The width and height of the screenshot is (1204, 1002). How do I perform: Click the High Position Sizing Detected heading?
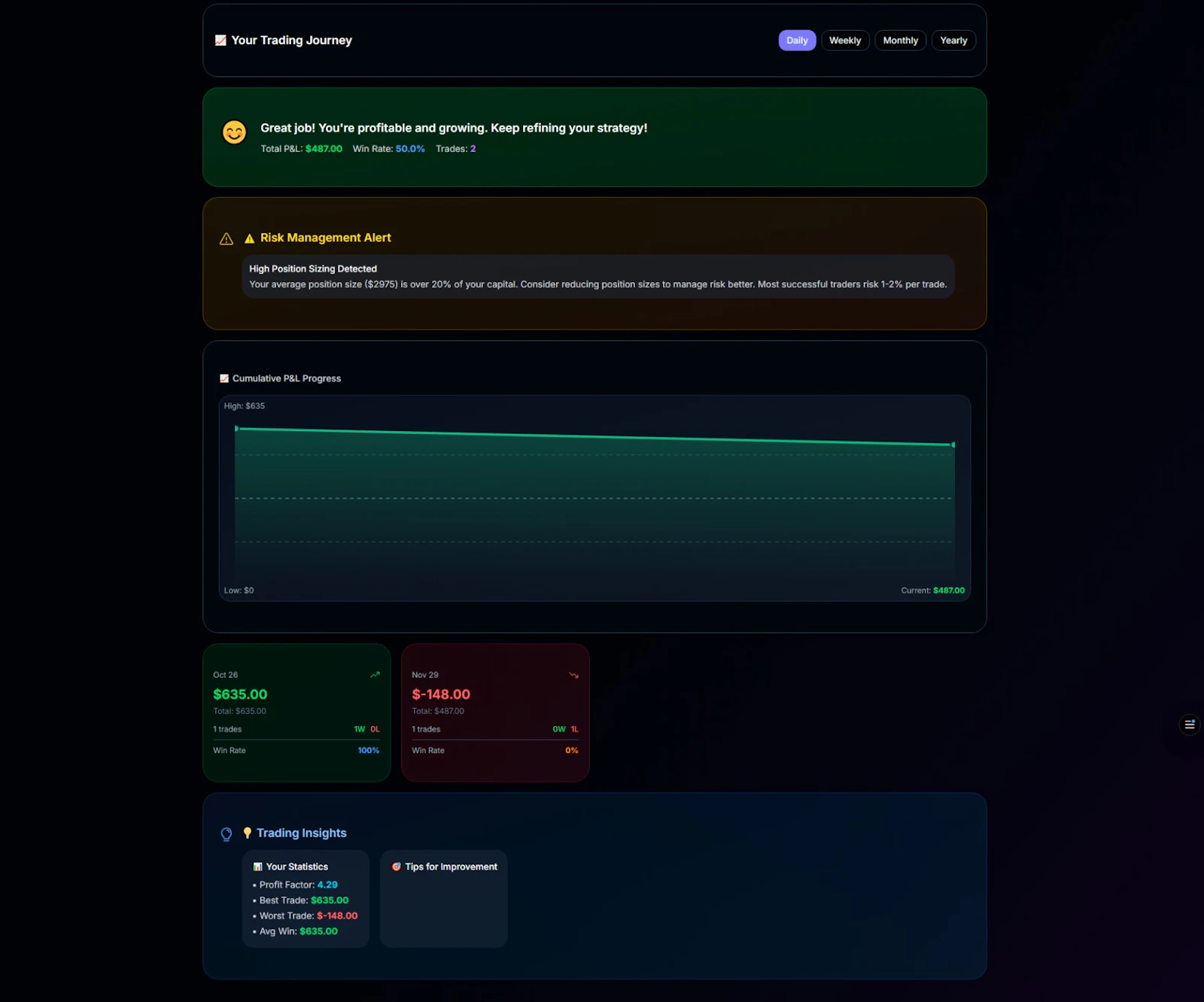click(x=313, y=269)
